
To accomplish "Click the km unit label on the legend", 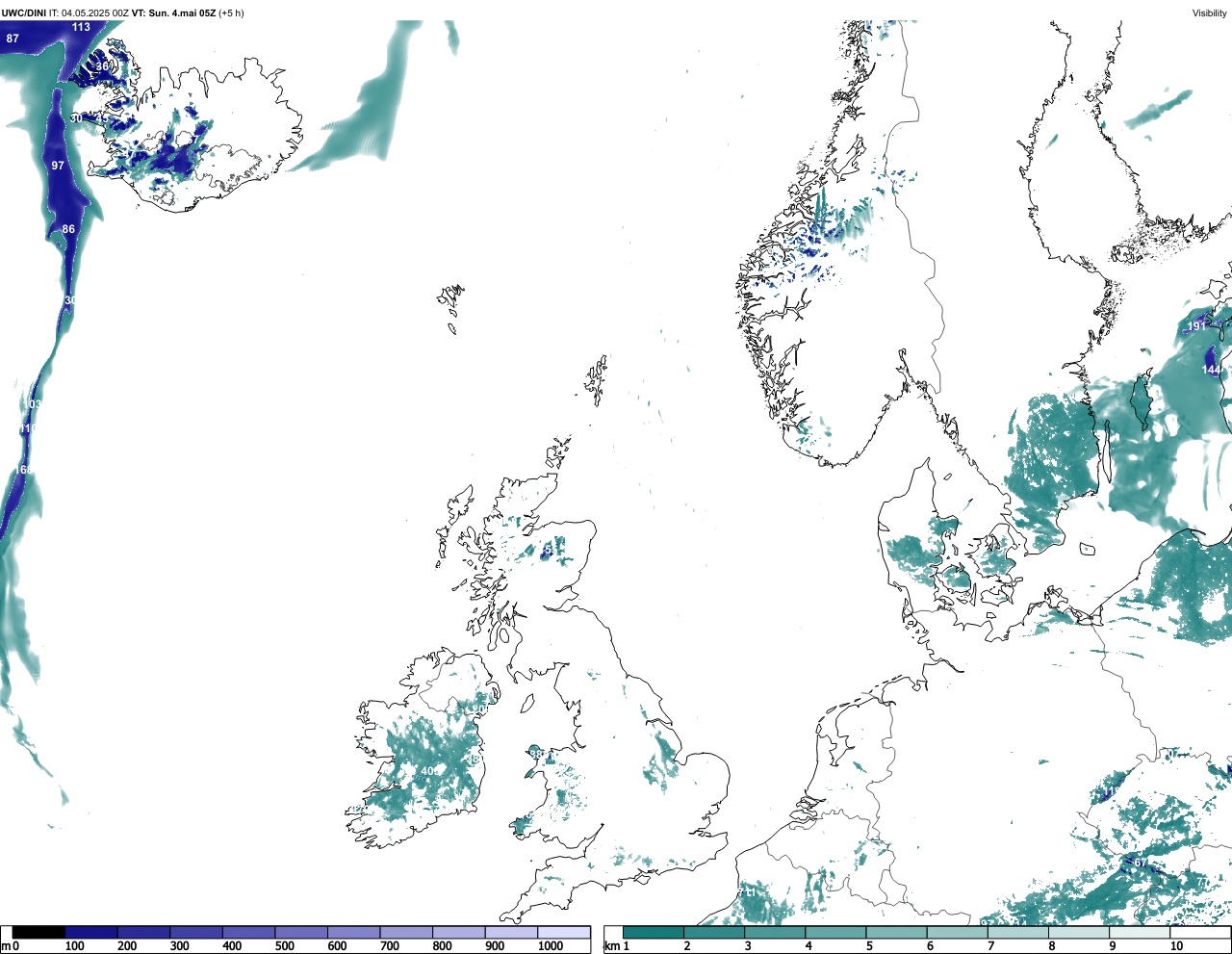I will 610,946.
